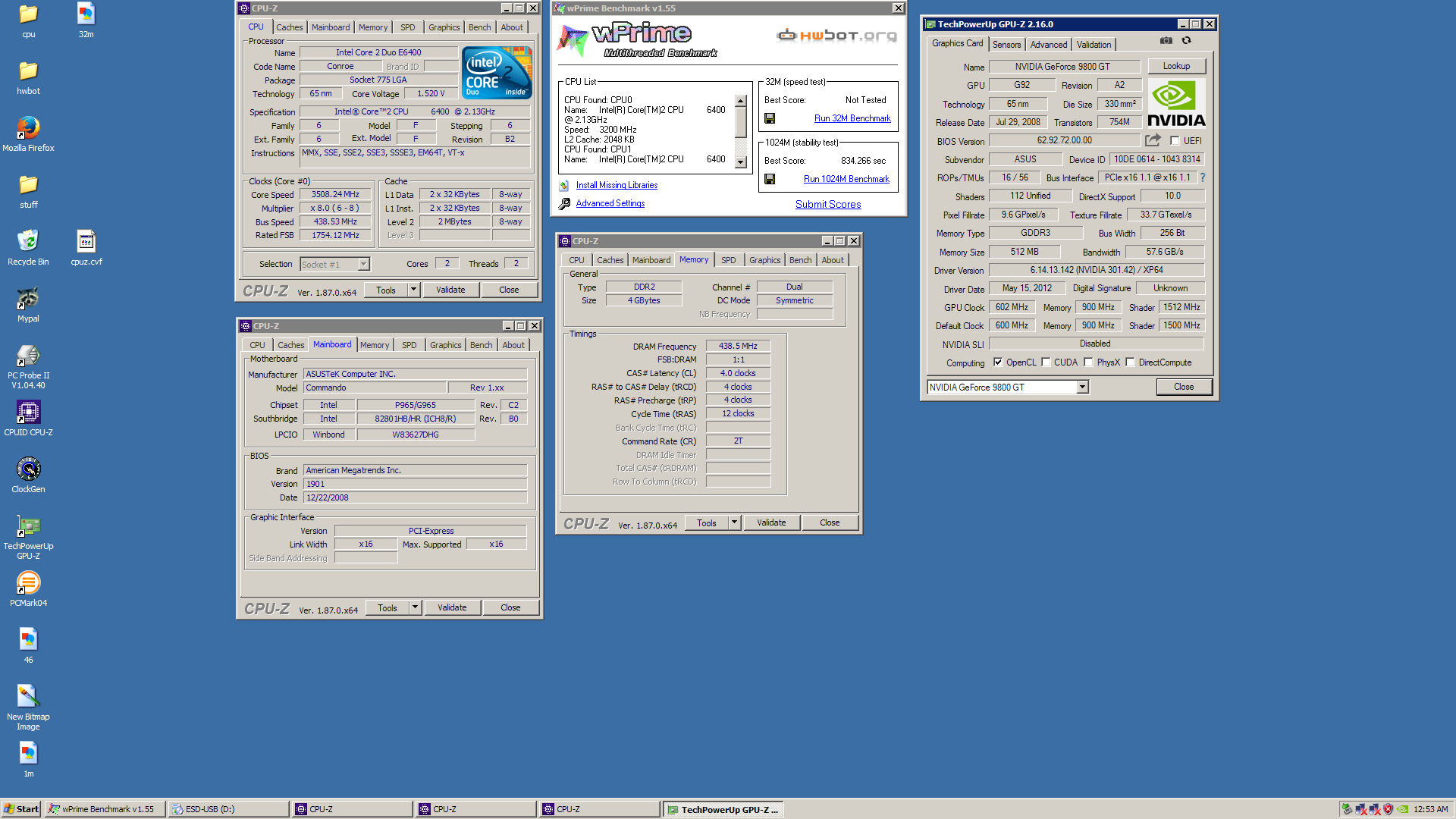
Task: Open the Socket #1 selection dropdown
Action: coord(363,264)
